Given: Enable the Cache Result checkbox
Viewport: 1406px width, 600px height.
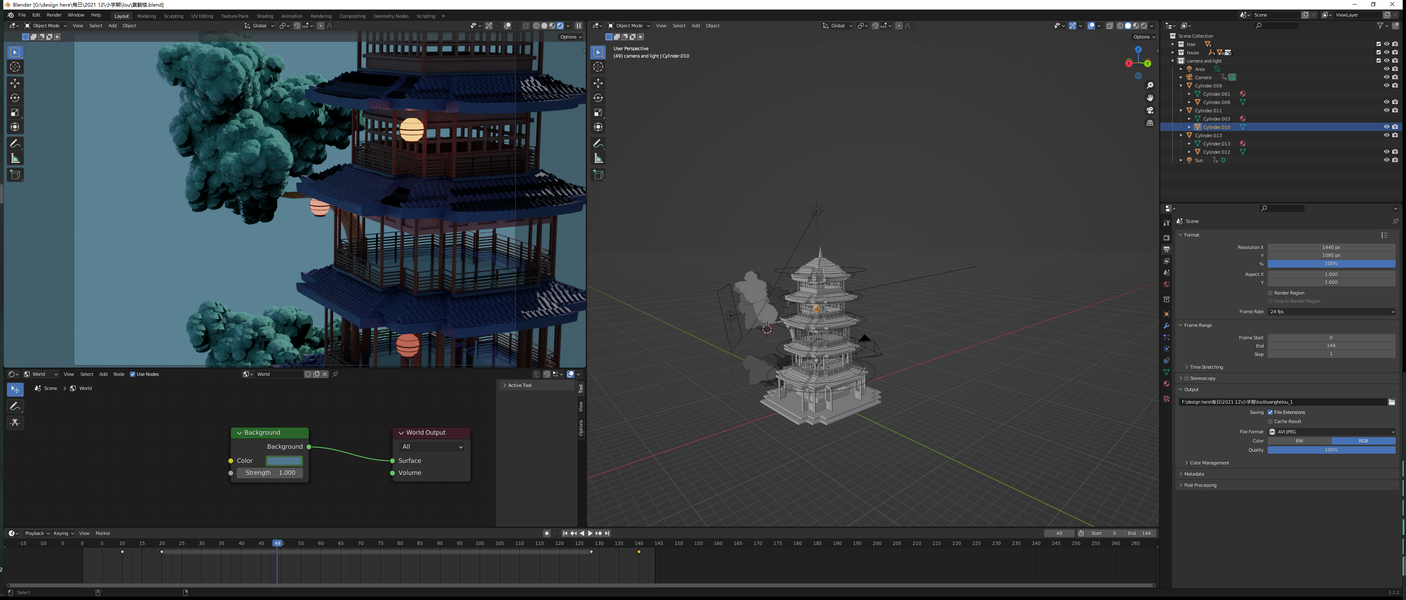Looking at the screenshot, I should coord(1270,421).
